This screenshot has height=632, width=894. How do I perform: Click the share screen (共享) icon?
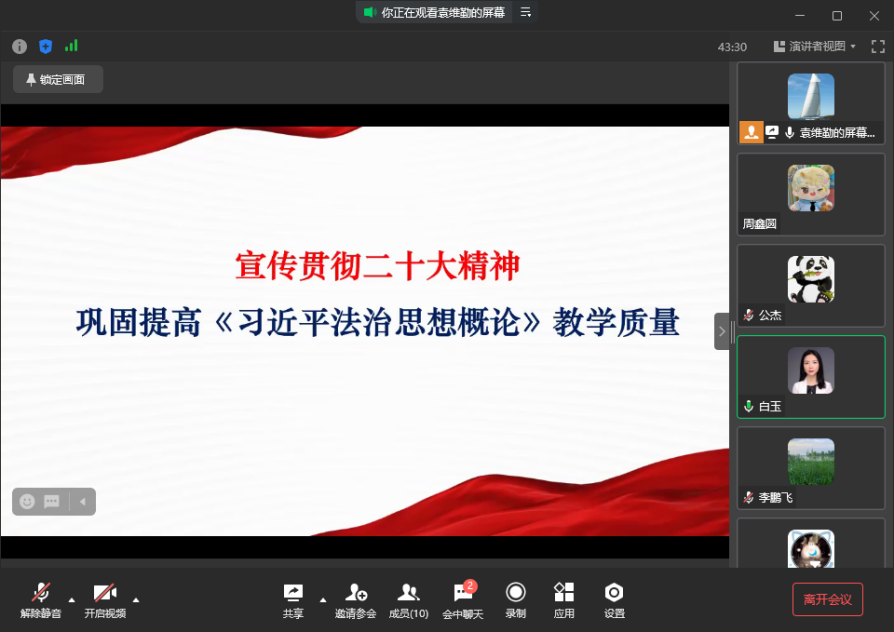tap(293, 599)
